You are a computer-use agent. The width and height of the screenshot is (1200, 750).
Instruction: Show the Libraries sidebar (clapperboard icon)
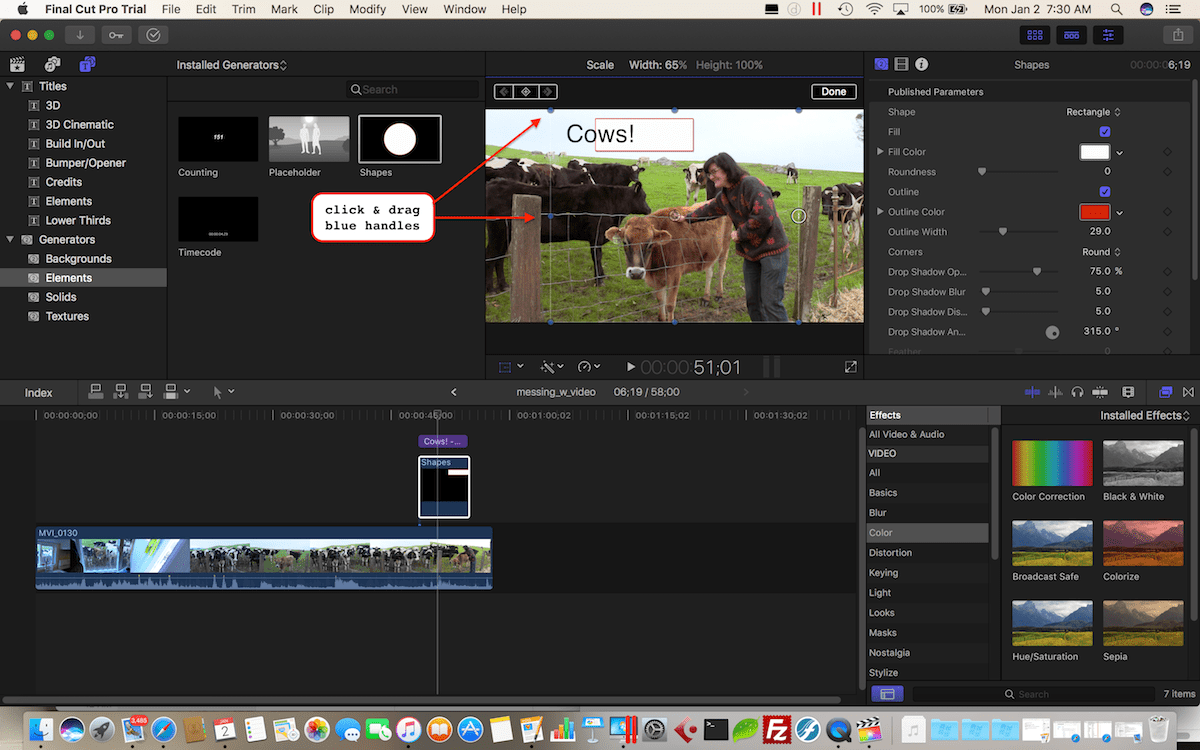(x=17, y=62)
